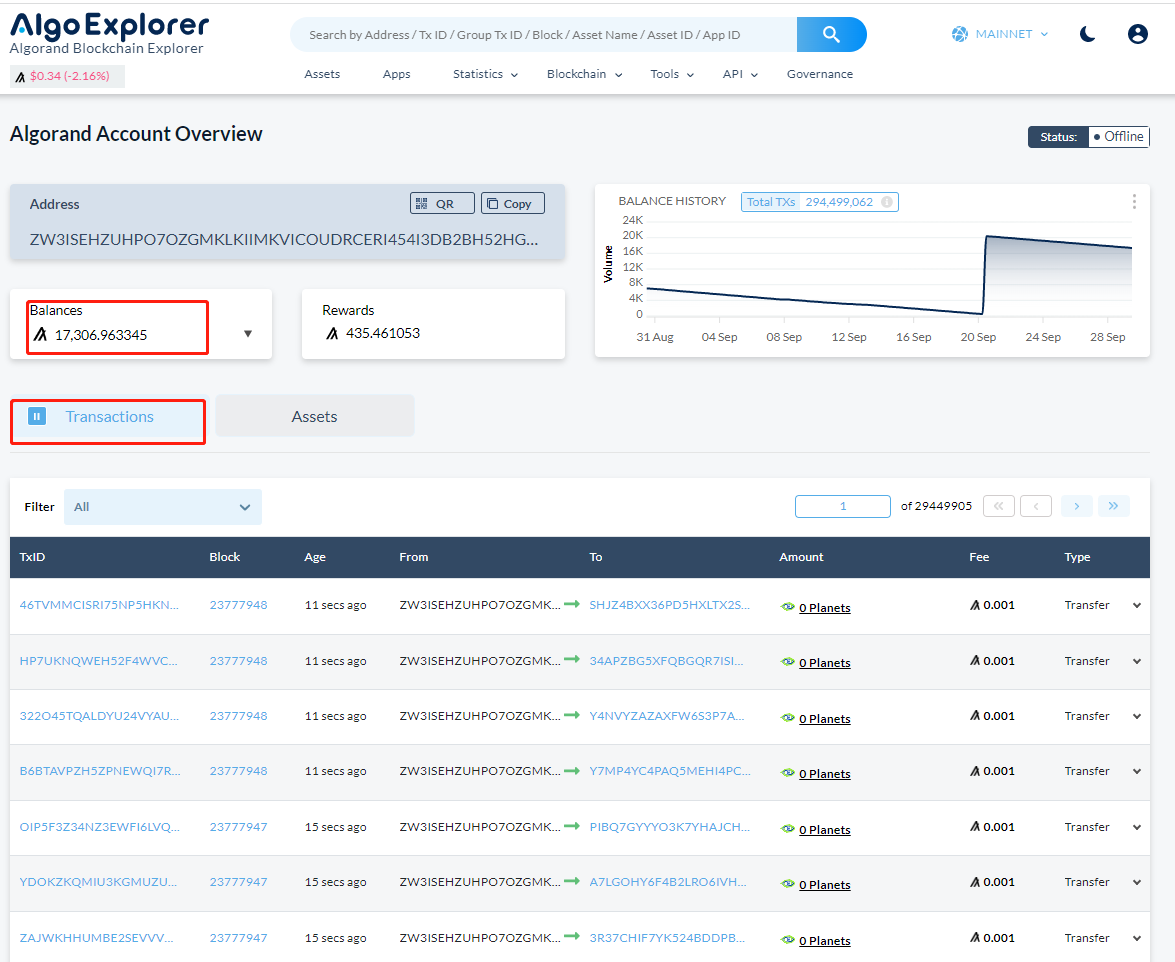This screenshot has width=1175, height=962.
Task: Open recipient address A7LGOHY6F4B2LRO6IVH
Action: pos(668,882)
